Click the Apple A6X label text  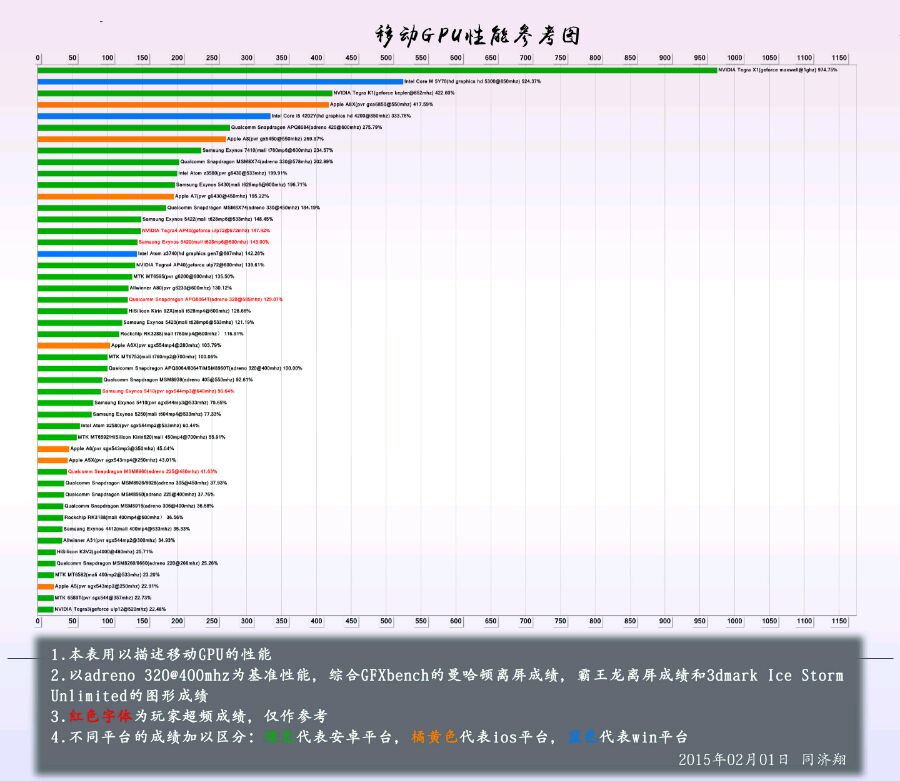pyautogui.click(x=166, y=345)
